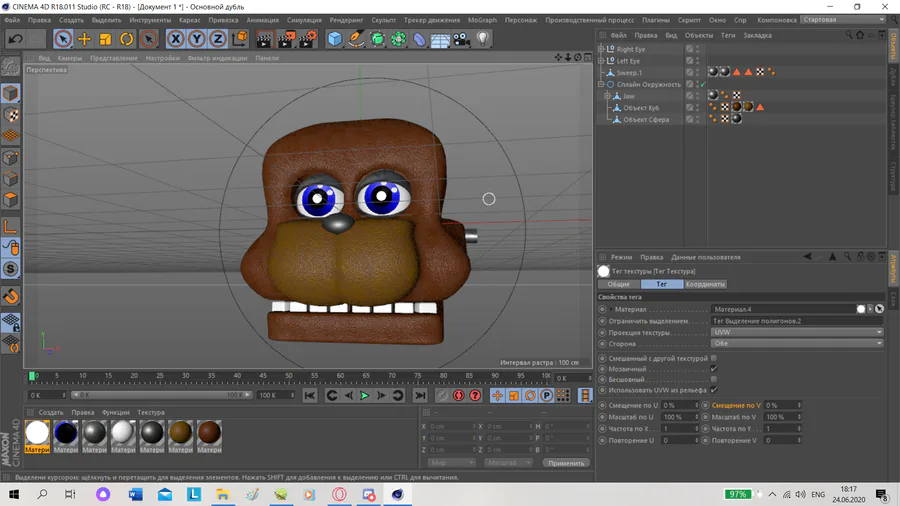Open the 'Сторона' dropdown set to Обе
Screen dimensions: 900x506
pyautogui.click(x=796, y=344)
